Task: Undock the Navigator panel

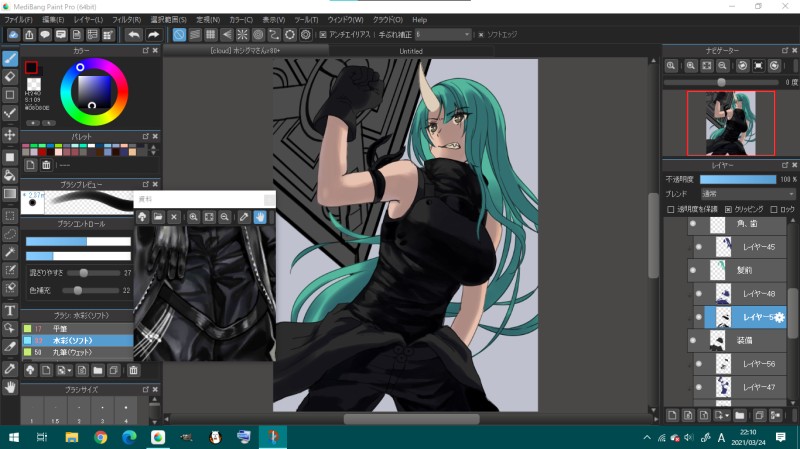Action: point(785,50)
